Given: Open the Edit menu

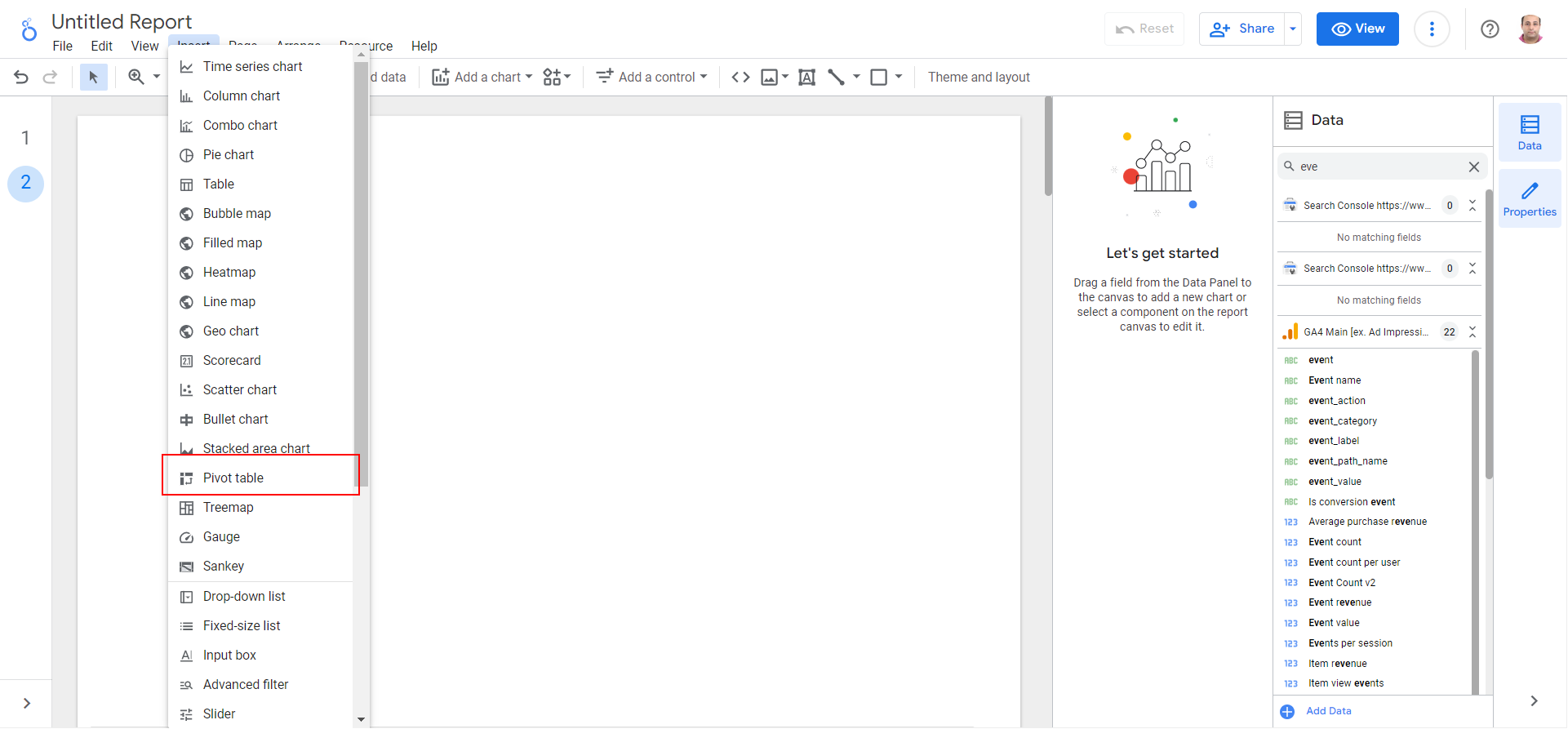Looking at the screenshot, I should tap(102, 46).
